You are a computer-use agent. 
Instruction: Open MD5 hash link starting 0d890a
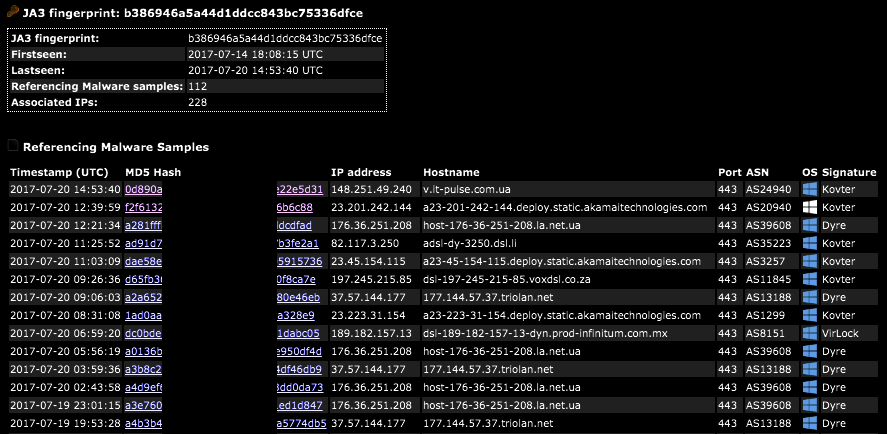[x=144, y=189]
